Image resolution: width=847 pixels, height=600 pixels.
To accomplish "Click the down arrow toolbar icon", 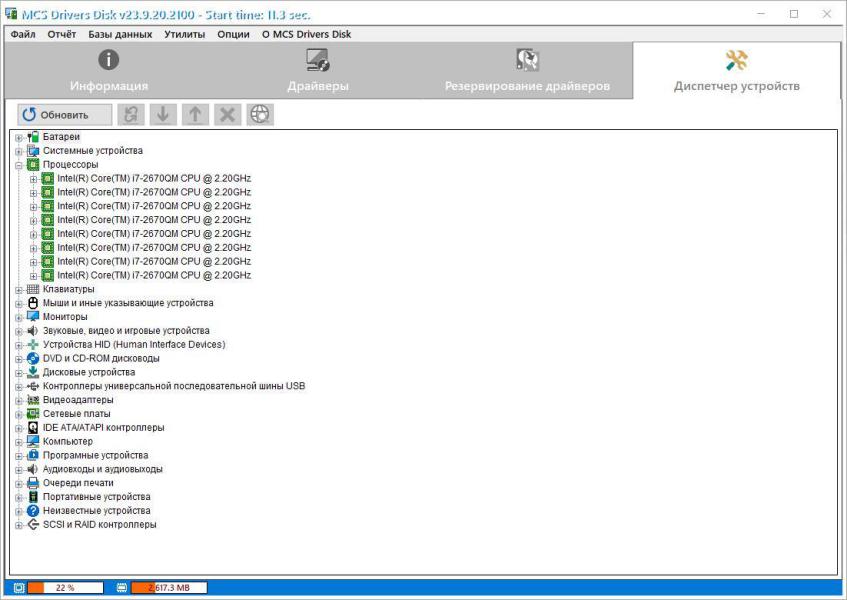I will click(x=163, y=114).
